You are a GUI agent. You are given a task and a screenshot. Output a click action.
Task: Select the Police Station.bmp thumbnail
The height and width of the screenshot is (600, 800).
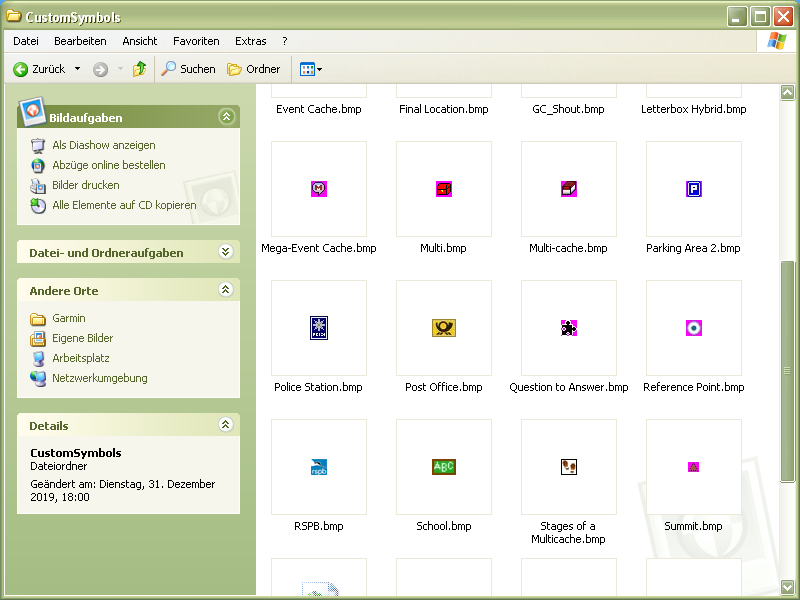(319, 328)
